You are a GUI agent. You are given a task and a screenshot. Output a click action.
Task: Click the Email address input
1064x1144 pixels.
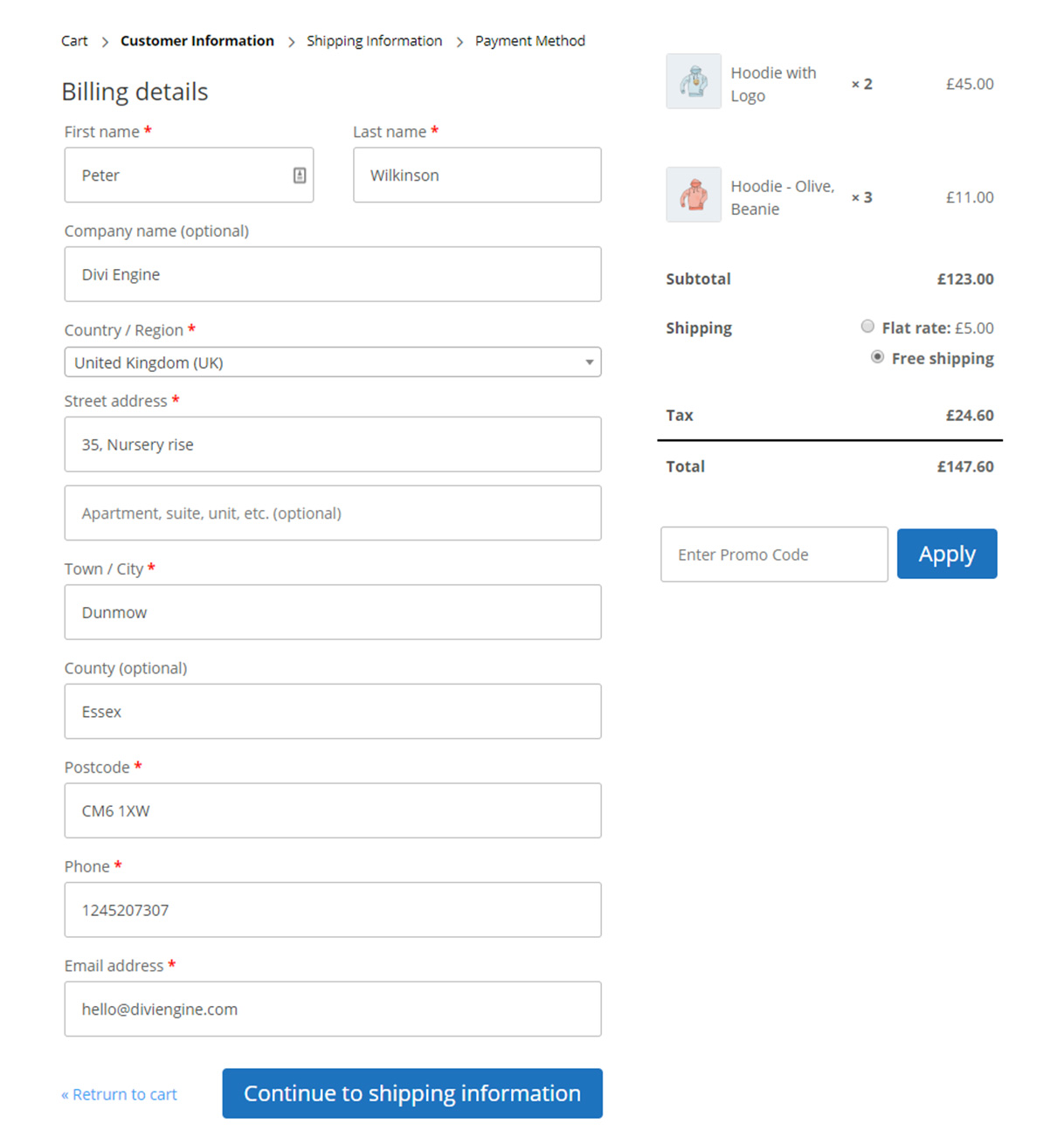[x=332, y=1010]
